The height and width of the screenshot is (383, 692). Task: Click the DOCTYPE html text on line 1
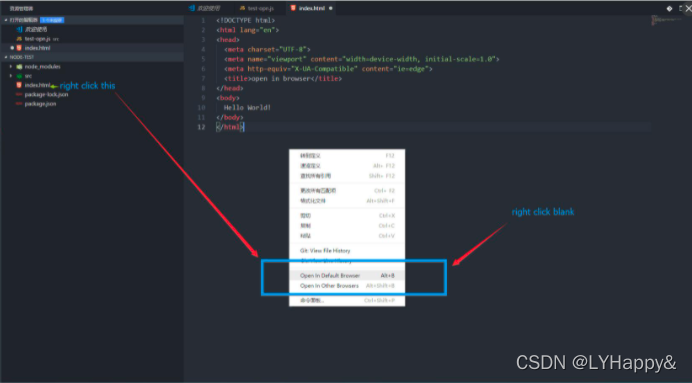pos(245,20)
